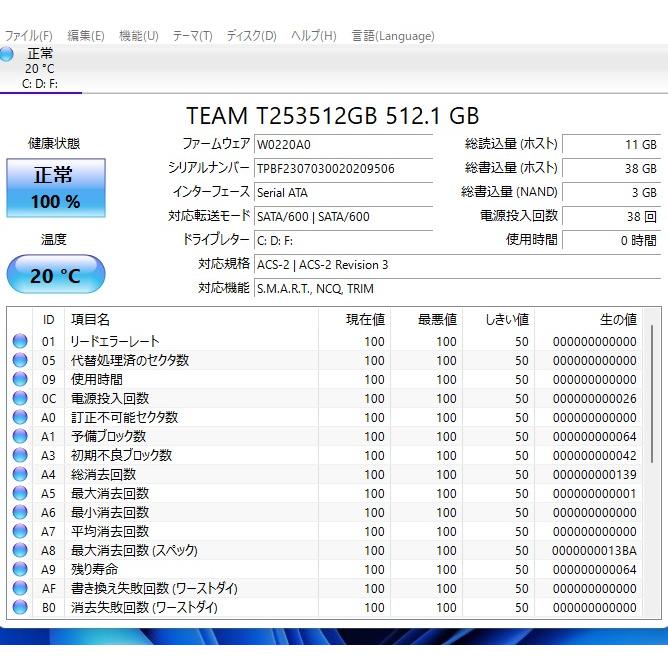Screen dimensions: 668x668
Task: Open the 言語(Language) menu
Action: [393, 36]
